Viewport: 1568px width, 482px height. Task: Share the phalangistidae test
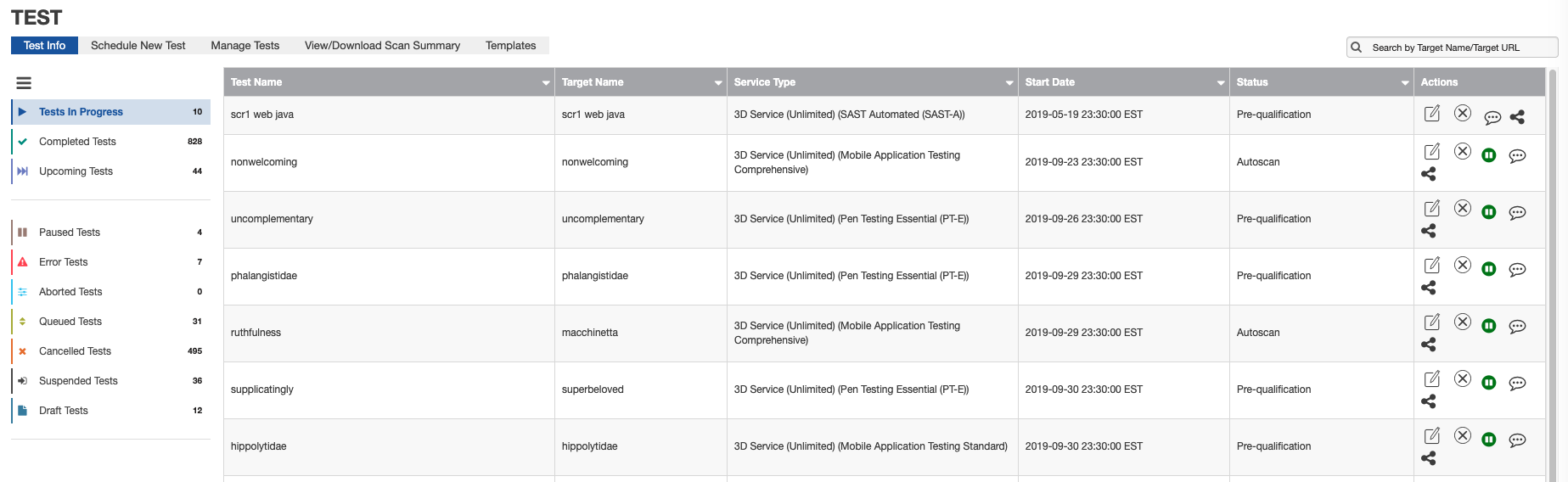tap(1429, 288)
